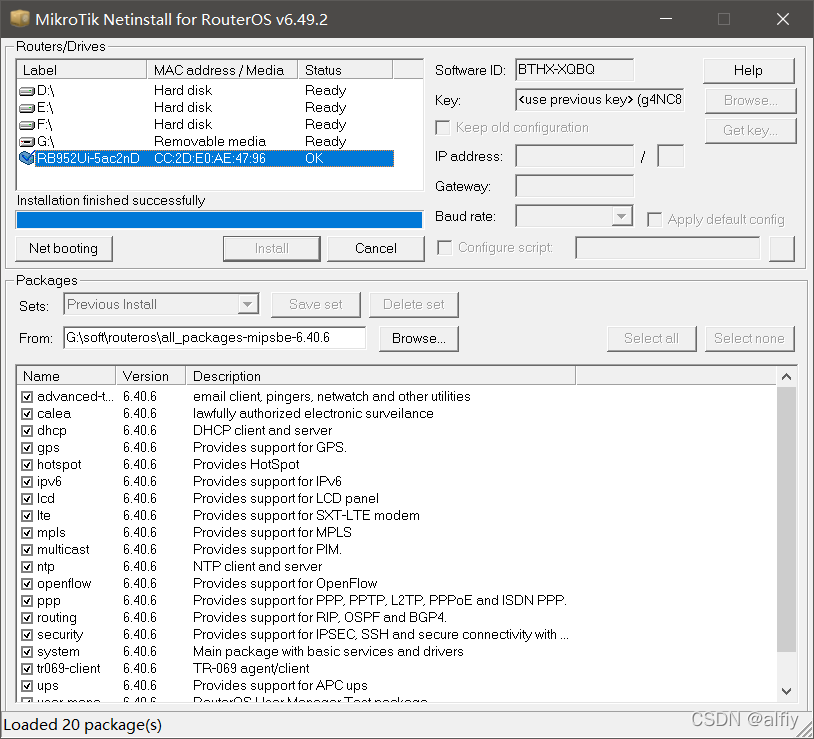The width and height of the screenshot is (814, 739).
Task: Uncheck the lcd package checkbox
Action: [27, 499]
